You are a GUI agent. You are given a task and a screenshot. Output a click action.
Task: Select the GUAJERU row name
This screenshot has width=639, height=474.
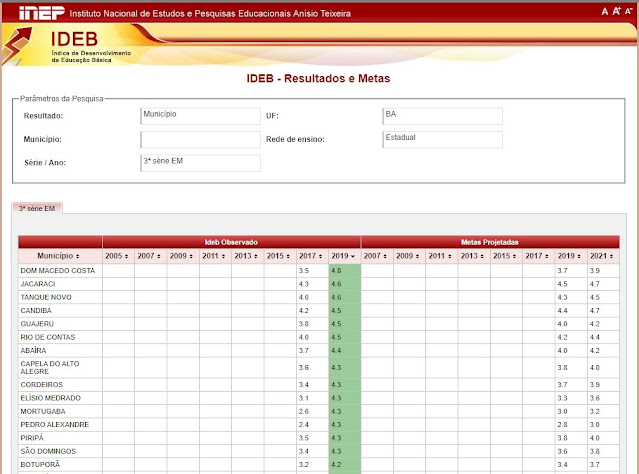click(x=37, y=324)
